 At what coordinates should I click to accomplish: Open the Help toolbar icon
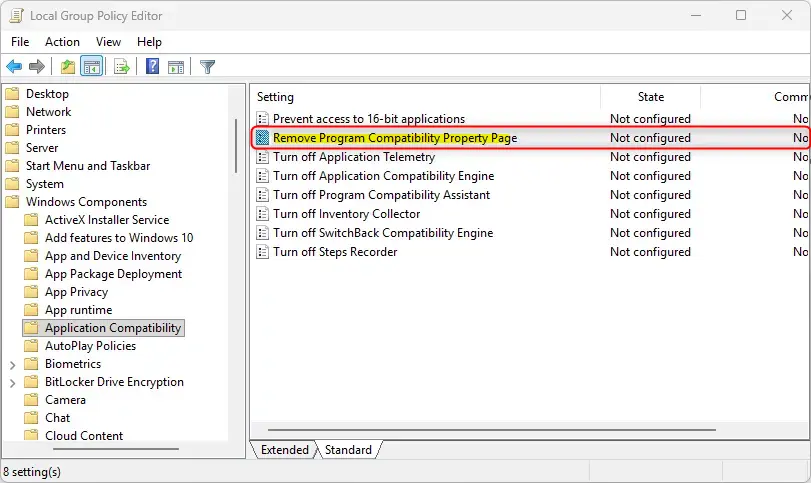(152, 67)
